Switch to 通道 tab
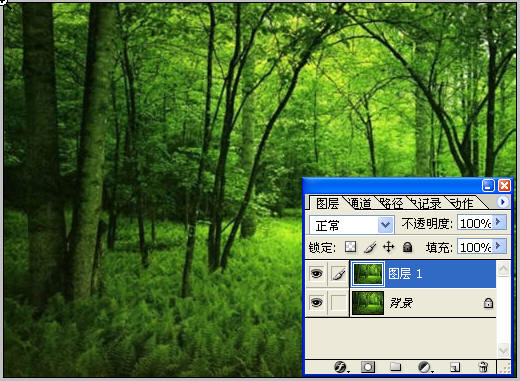The width and height of the screenshot is (520, 381). 360,203
